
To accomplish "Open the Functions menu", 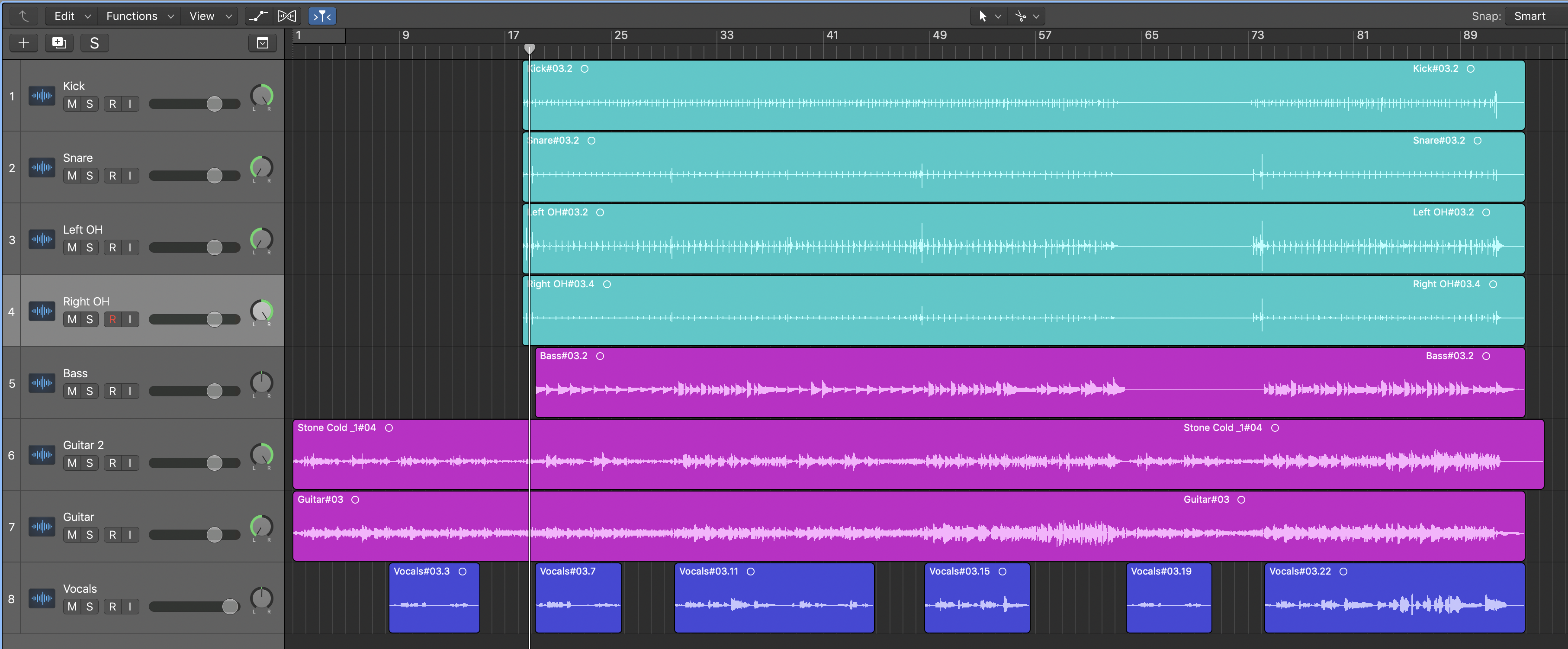I will tap(139, 16).
